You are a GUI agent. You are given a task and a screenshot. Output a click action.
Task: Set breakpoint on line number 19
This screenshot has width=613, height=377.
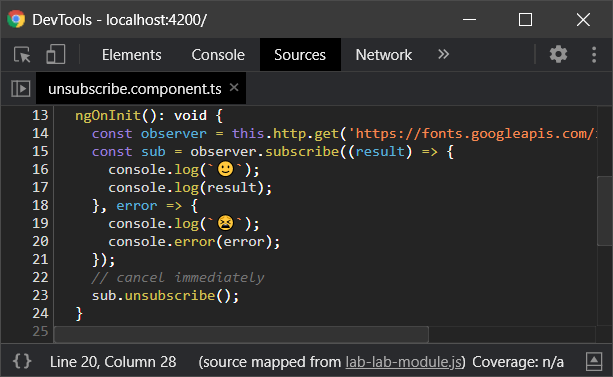[40, 223]
